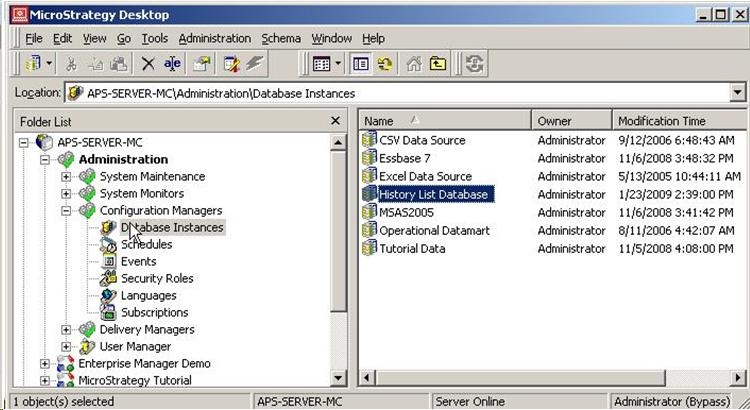Expand the System Maintenance tree node
This screenshot has height=410, width=750.
pyautogui.click(x=67, y=177)
